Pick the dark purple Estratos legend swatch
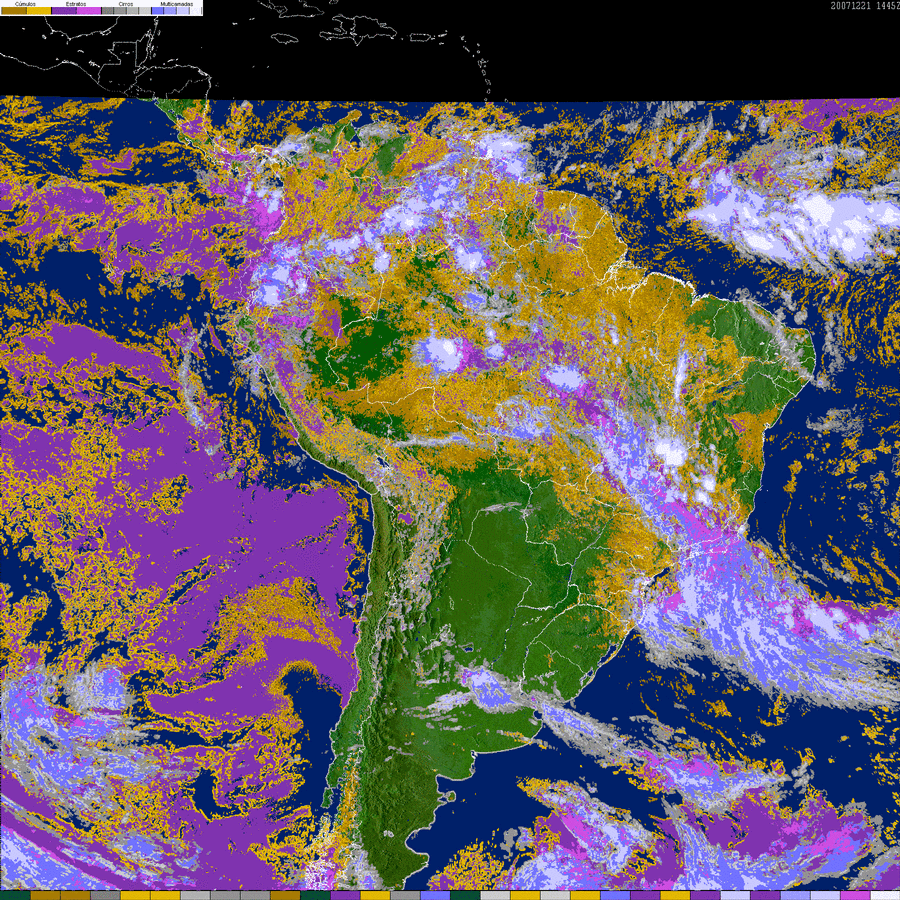This screenshot has height=900, width=900. (x=64, y=11)
